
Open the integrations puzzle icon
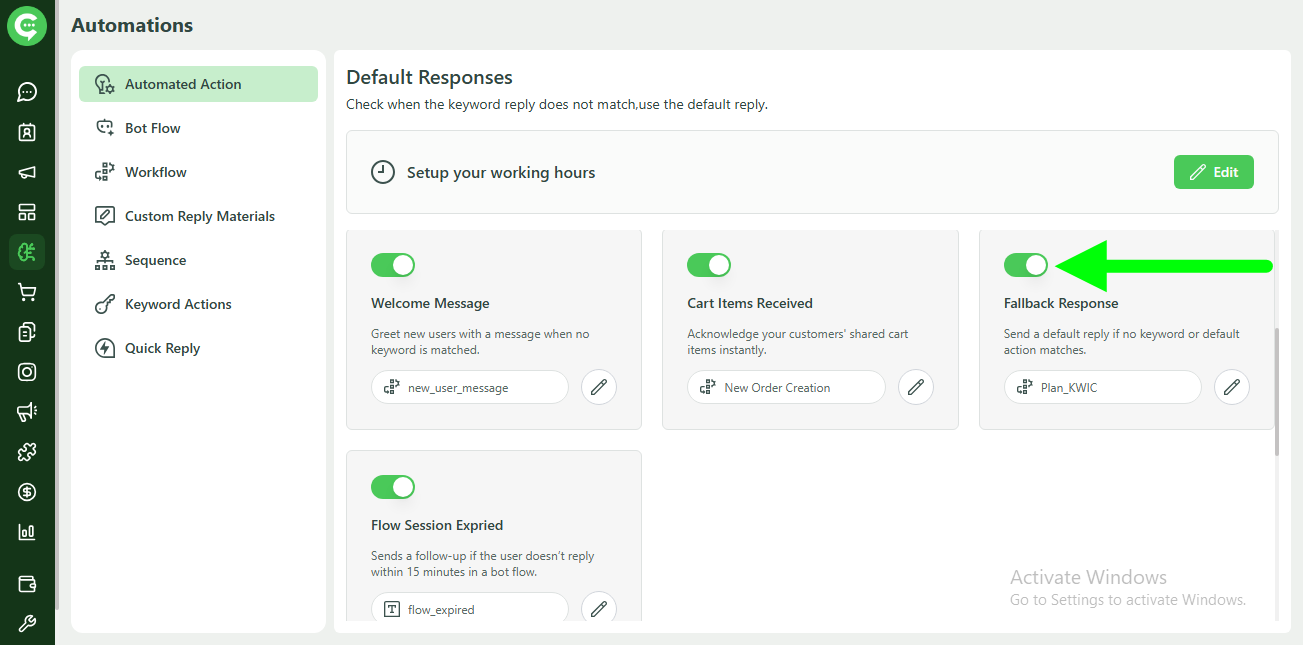27,451
